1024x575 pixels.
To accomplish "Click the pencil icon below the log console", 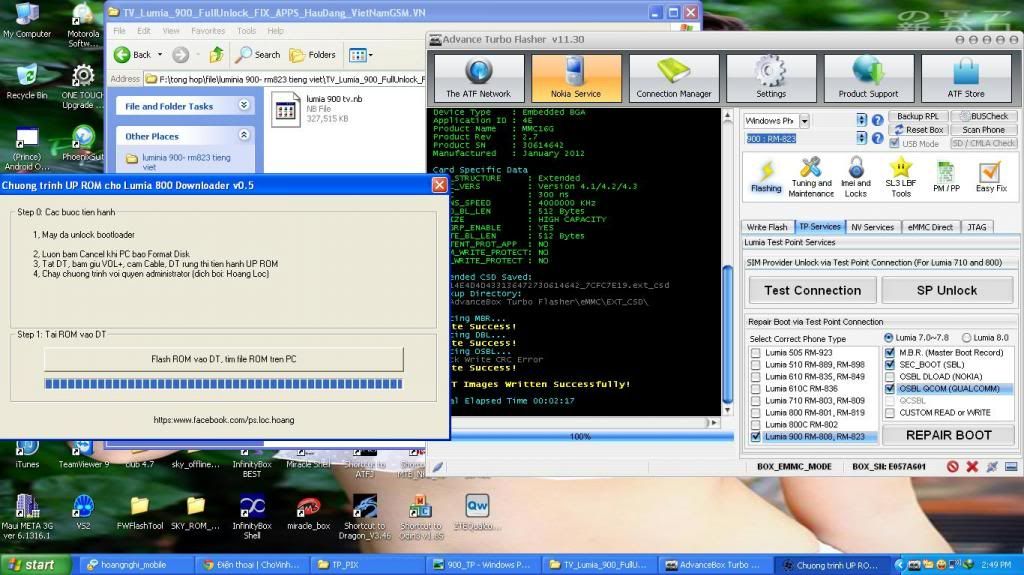I will [438, 467].
